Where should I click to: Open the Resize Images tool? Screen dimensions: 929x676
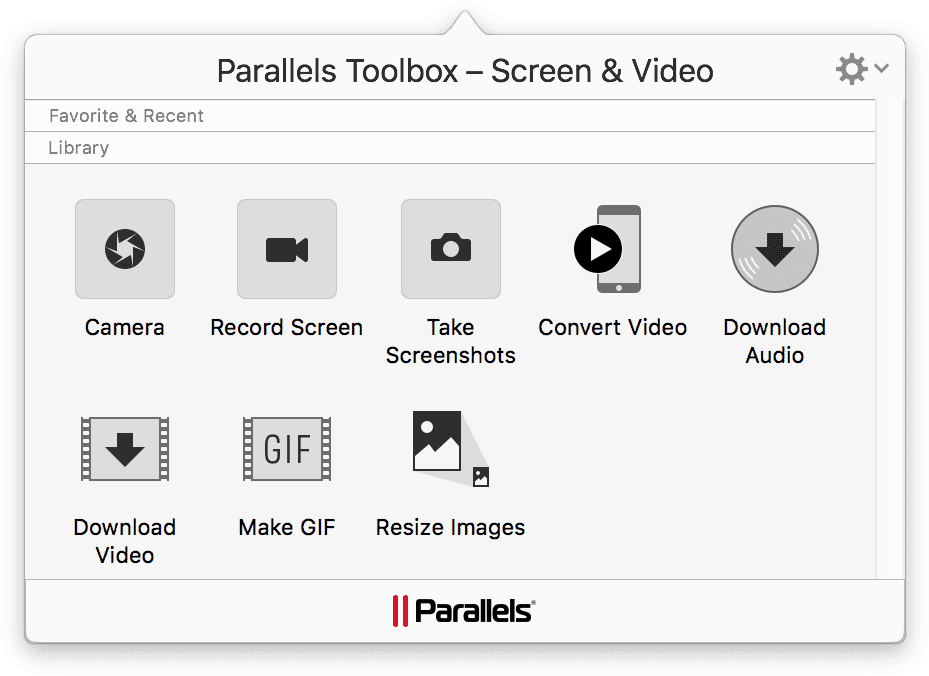(451, 448)
